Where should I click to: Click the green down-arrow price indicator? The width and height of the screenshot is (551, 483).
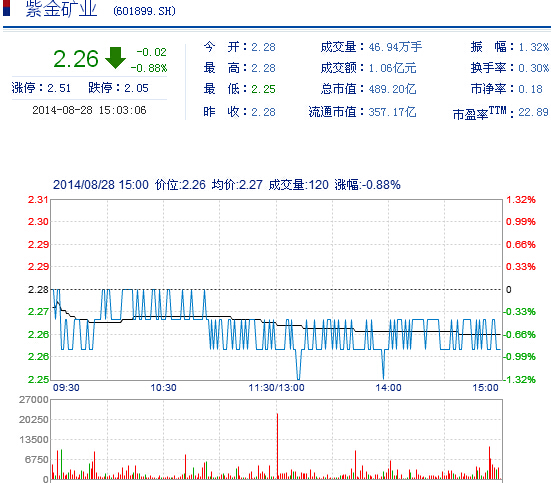[115, 58]
